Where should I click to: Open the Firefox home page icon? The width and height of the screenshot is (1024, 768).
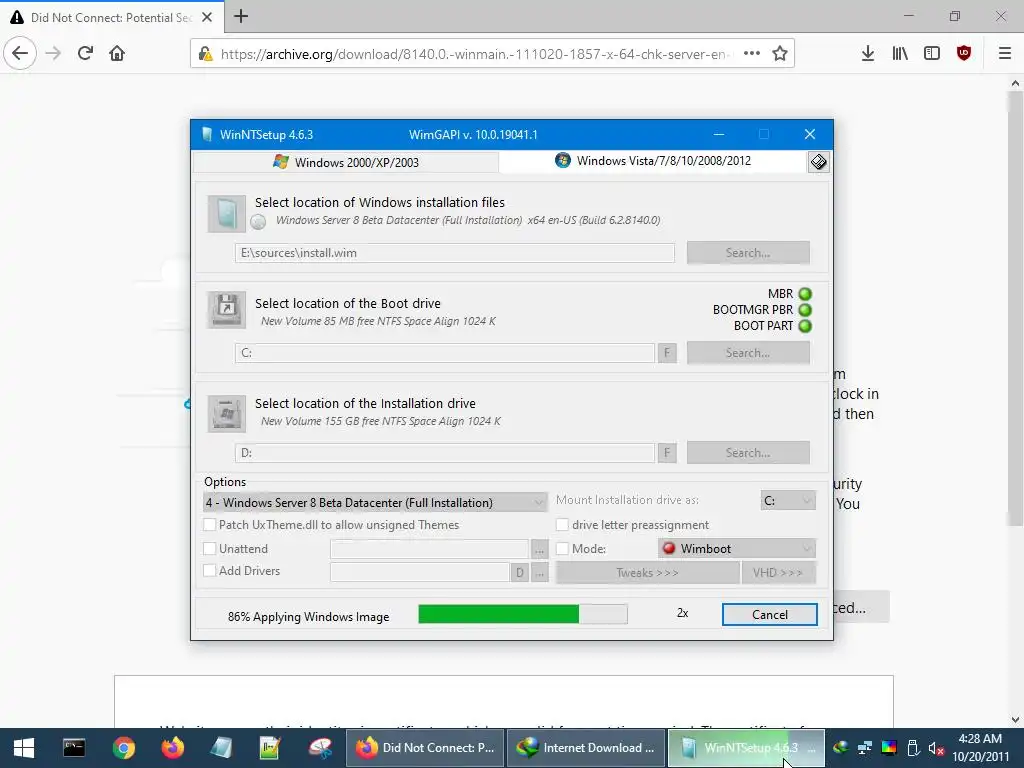pos(117,53)
